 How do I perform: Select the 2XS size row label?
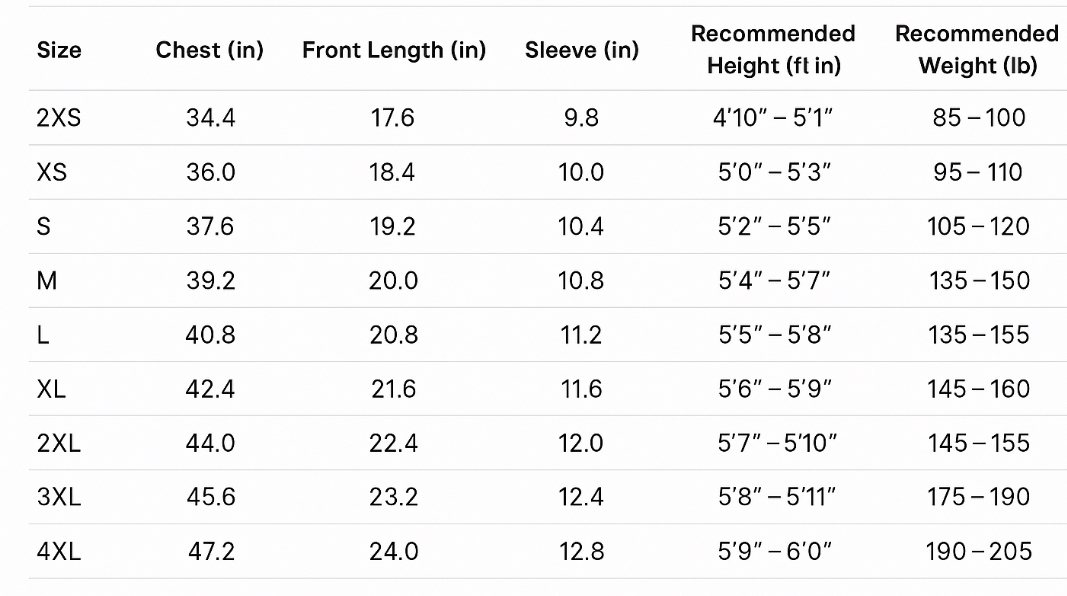58,118
